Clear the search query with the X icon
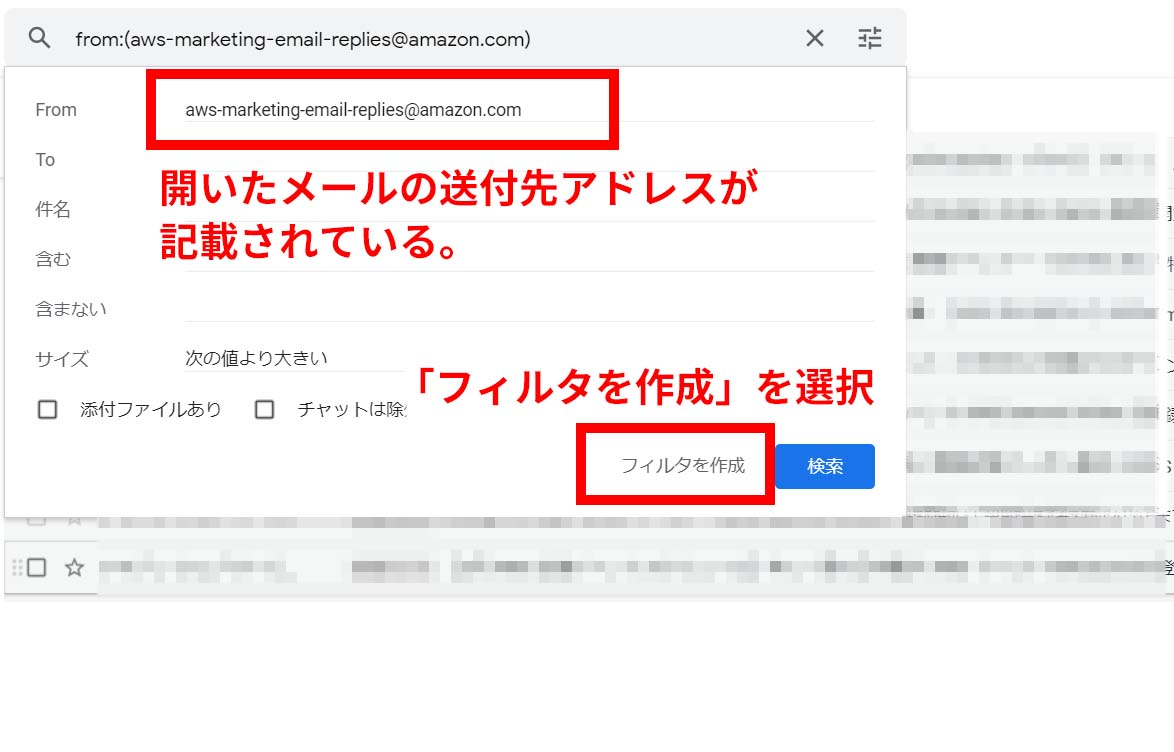This screenshot has width=1174, height=752. click(x=815, y=38)
